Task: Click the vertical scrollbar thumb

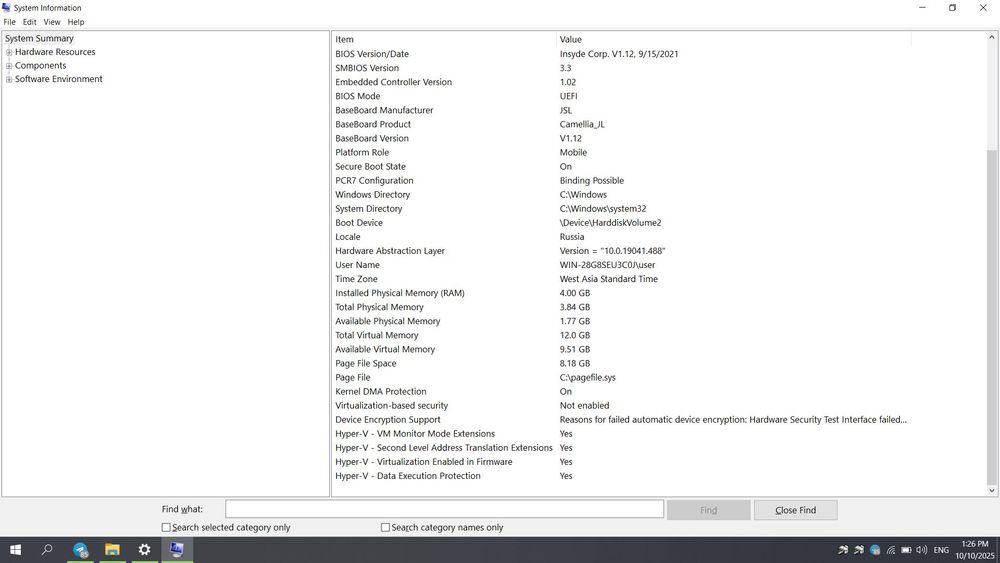Action: tap(992, 316)
